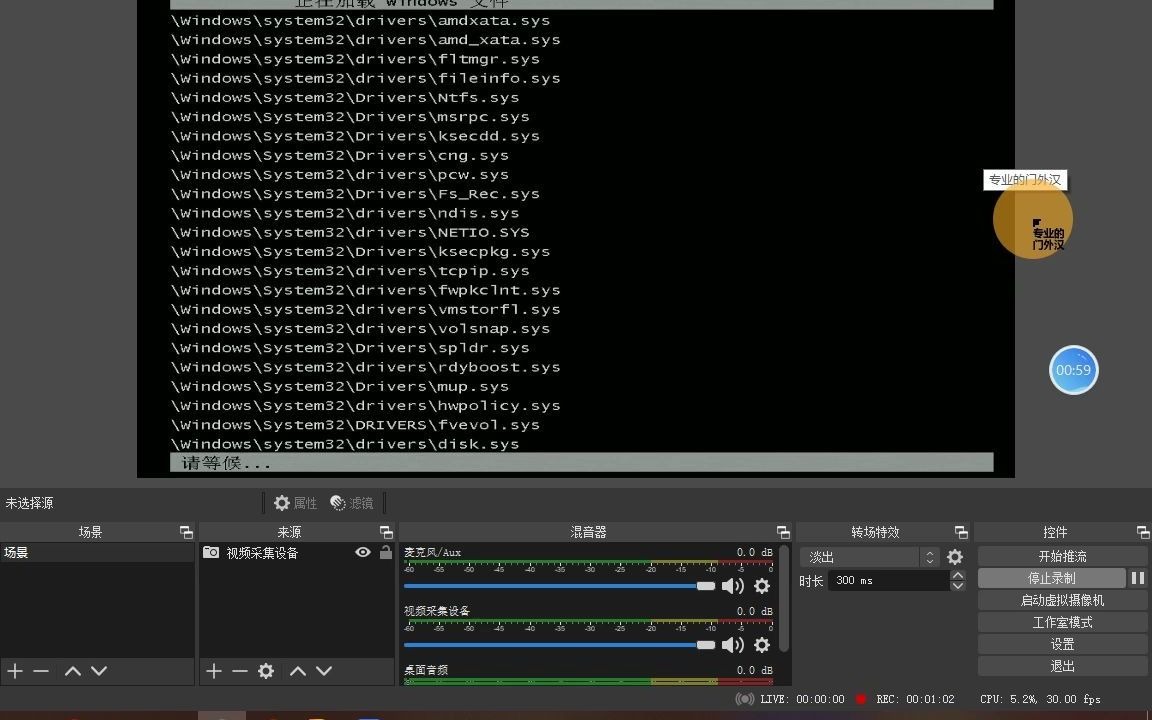Pause recording with the pause icon
This screenshot has width=1152, height=720.
click(x=1139, y=577)
